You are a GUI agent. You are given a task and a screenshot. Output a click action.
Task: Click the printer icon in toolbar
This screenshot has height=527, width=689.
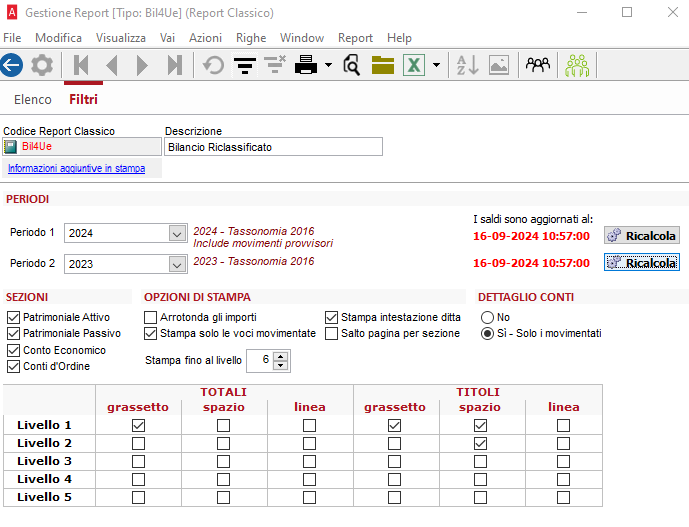[x=306, y=65]
